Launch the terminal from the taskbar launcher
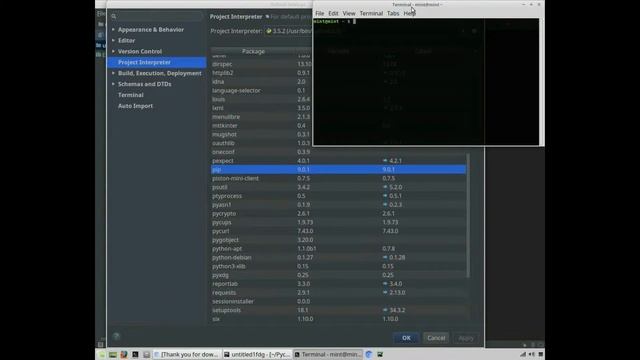This screenshot has height=360, width=640. point(135,355)
